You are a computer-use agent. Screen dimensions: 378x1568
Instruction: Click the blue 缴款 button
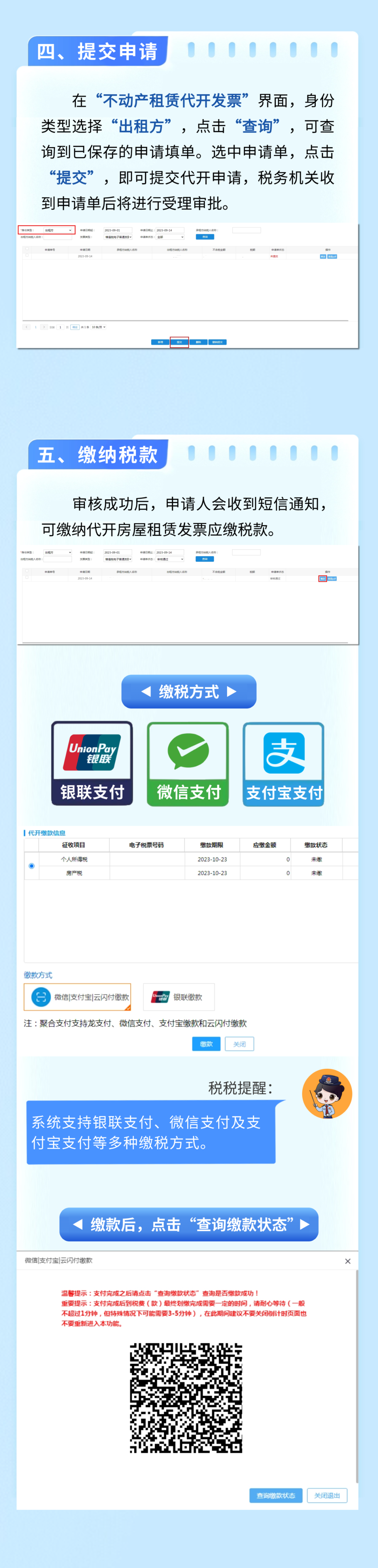206,1044
